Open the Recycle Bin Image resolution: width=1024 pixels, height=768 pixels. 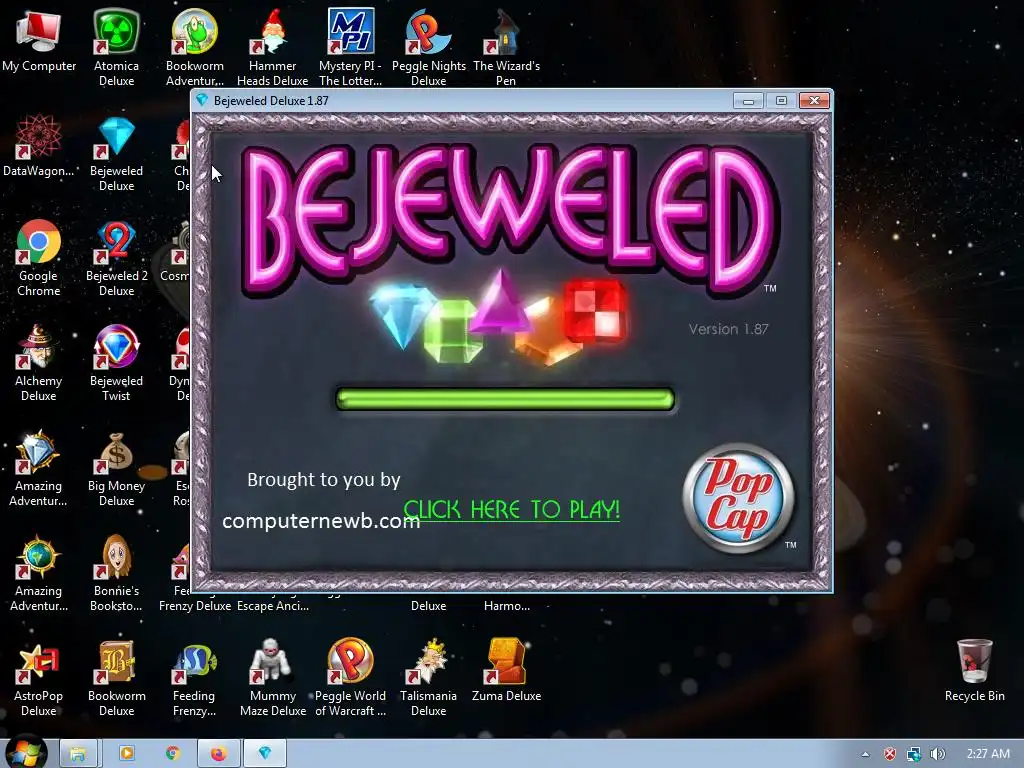pos(974,671)
